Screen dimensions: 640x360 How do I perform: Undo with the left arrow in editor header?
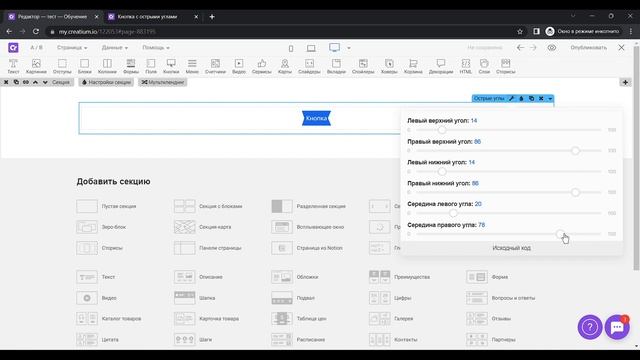(x=520, y=48)
